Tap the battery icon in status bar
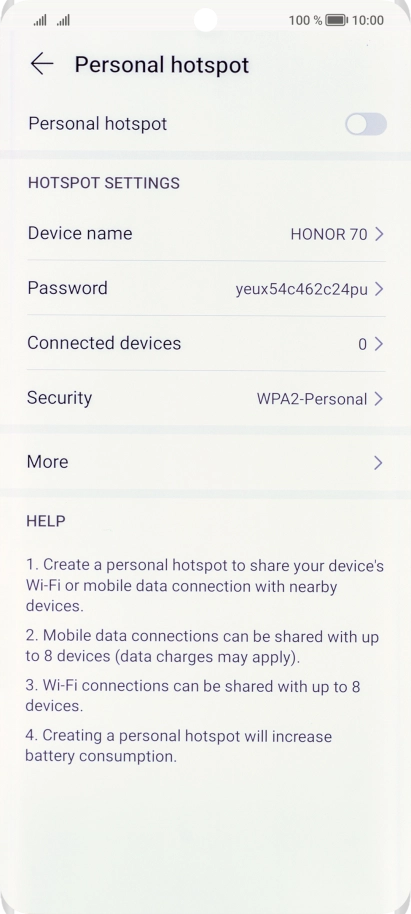Image resolution: width=411 pixels, height=914 pixels. (336, 20)
